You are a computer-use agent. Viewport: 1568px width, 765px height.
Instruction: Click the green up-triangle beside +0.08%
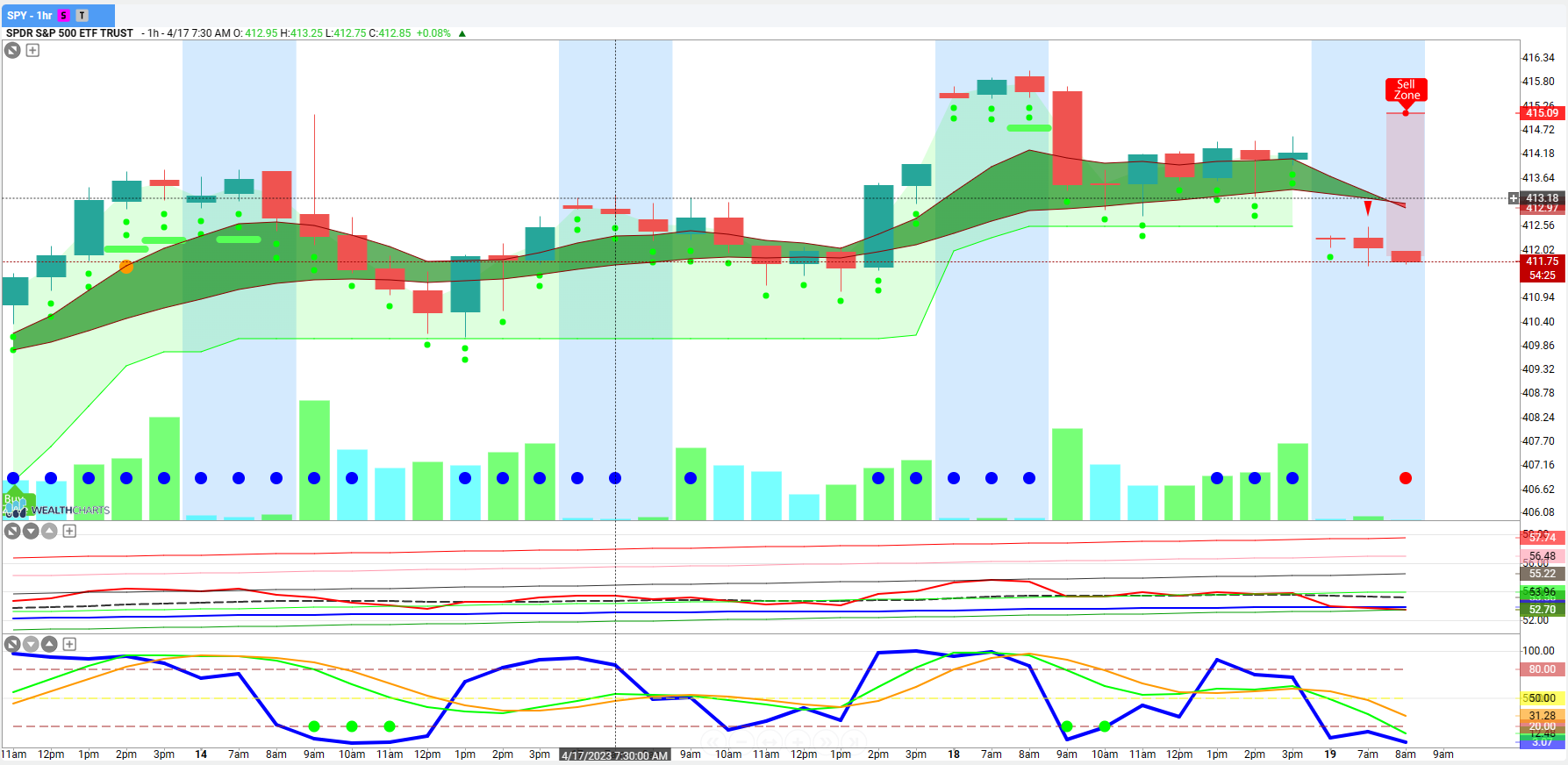pyautogui.click(x=462, y=33)
